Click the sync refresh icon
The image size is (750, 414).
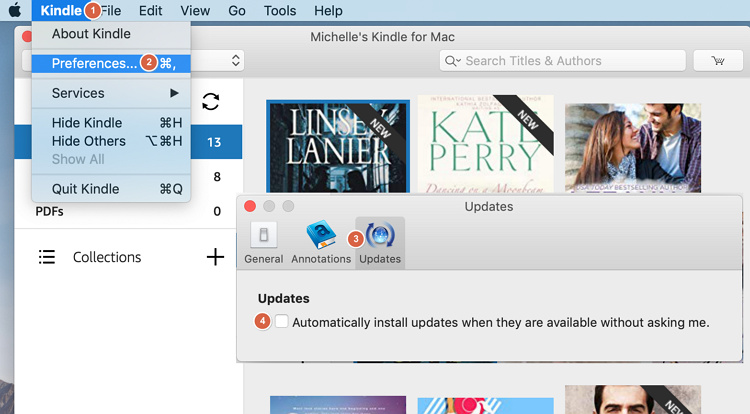(211, 101)
